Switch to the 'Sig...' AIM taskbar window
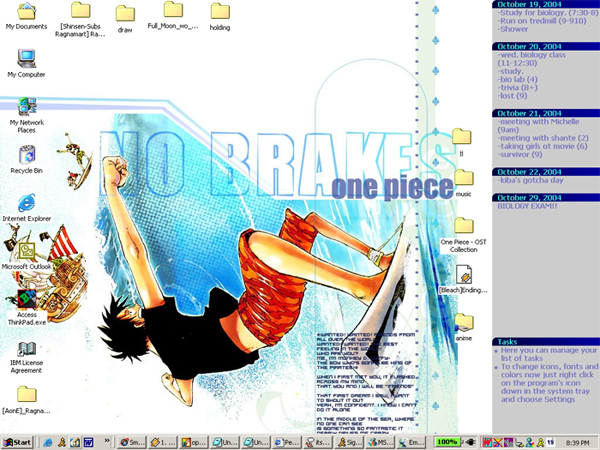This screenshot has height=450, width=600. click(349, 443)
